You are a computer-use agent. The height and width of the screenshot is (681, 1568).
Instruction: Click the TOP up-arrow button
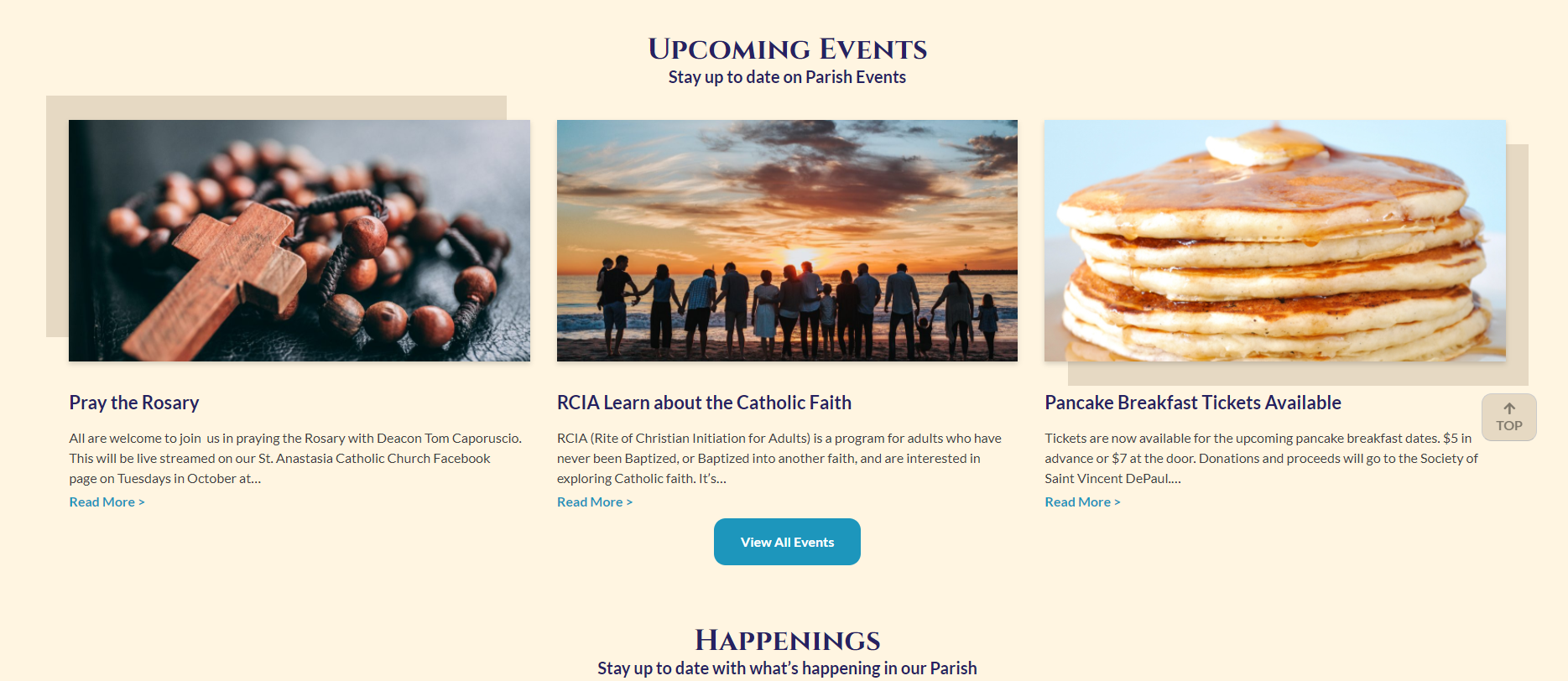coord(1508,417)
